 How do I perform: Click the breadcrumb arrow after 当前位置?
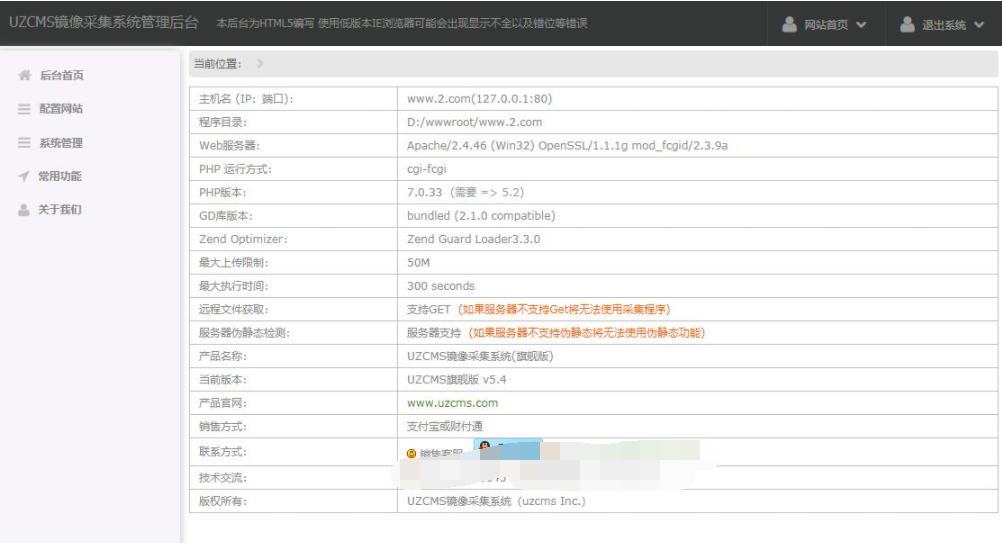[259, 63]
